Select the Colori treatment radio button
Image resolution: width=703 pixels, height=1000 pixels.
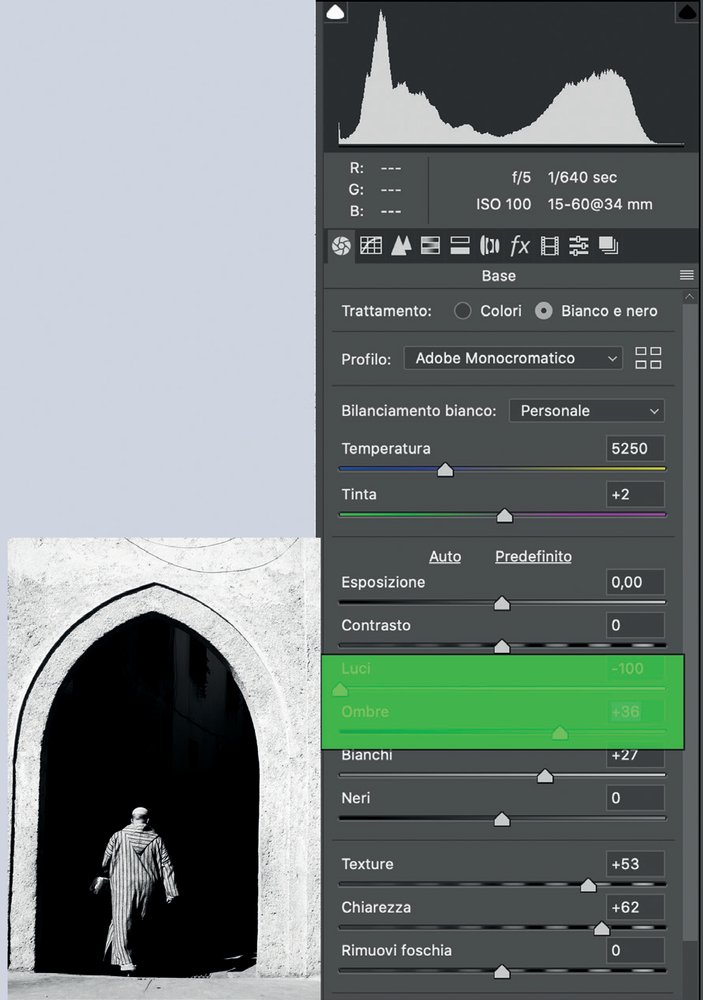coord(462,311)
